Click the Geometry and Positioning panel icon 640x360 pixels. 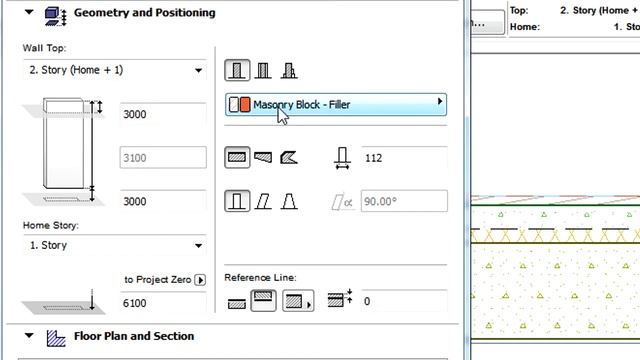(x=56, y=16)
